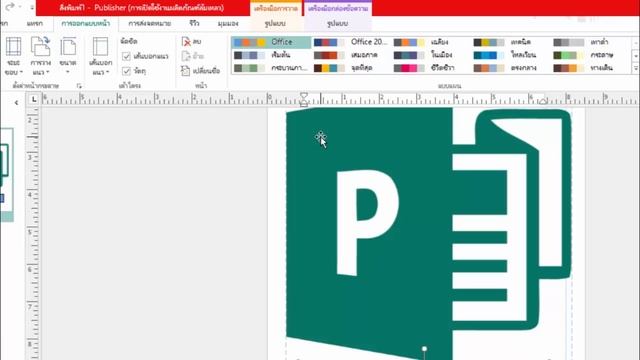Click the Drawing Tools (เครื่องมือการวาด) contextual header
Image resolution: width=640 pixels, height=360 pixels.
[276, 8]
